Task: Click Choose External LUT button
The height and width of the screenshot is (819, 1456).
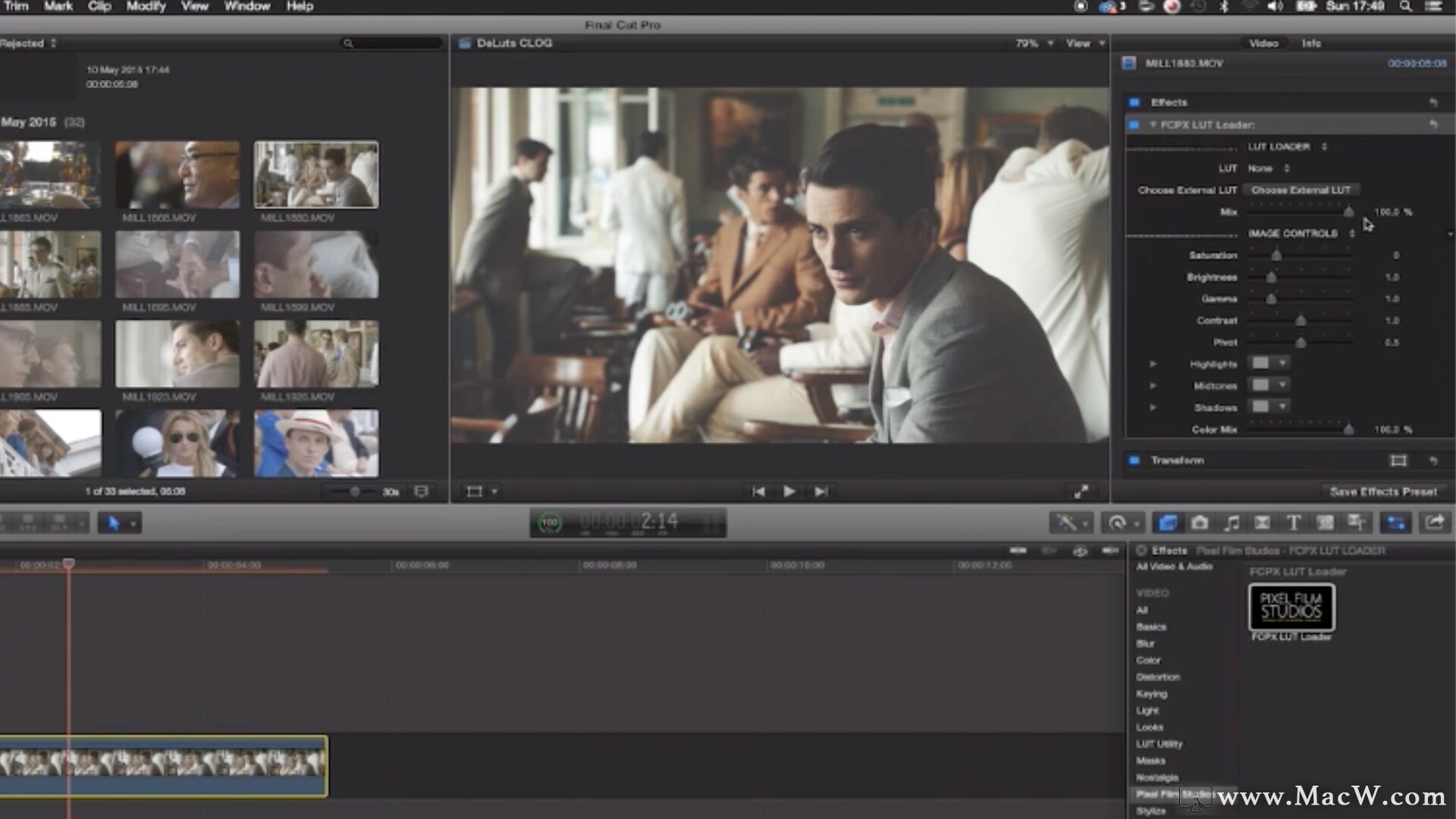Action: (x=1301, y=190)
